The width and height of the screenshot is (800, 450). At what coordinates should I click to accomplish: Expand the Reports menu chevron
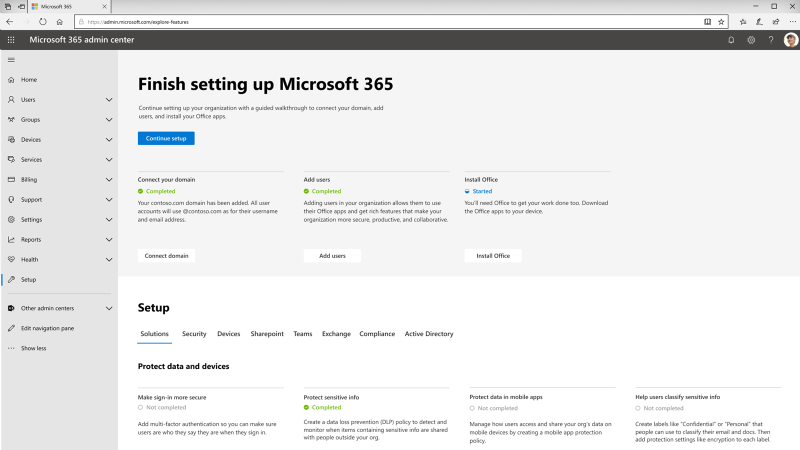(109, 239)
